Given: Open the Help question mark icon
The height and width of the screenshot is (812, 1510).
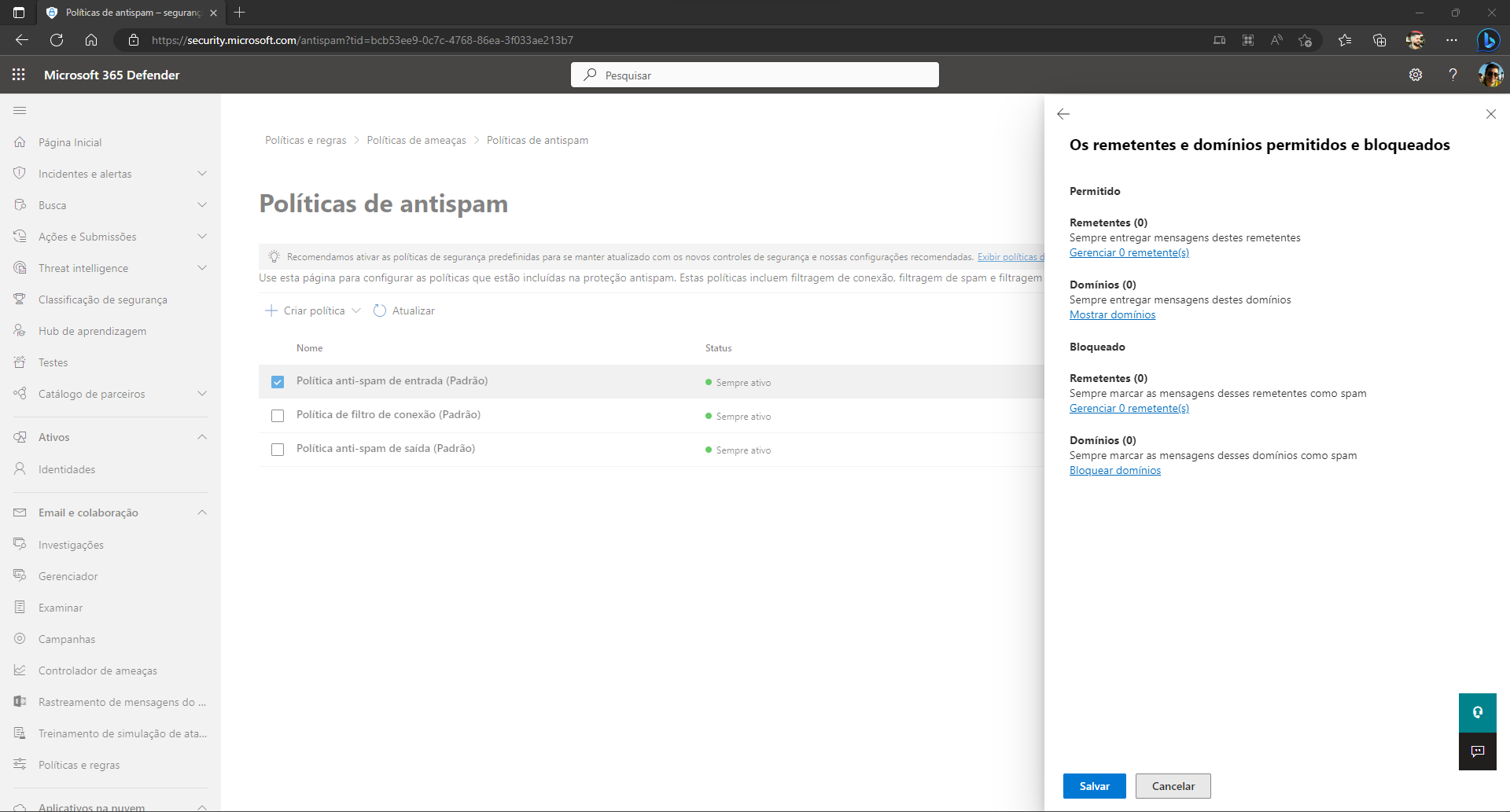Looking at the screenshot, I should 1453,75.
